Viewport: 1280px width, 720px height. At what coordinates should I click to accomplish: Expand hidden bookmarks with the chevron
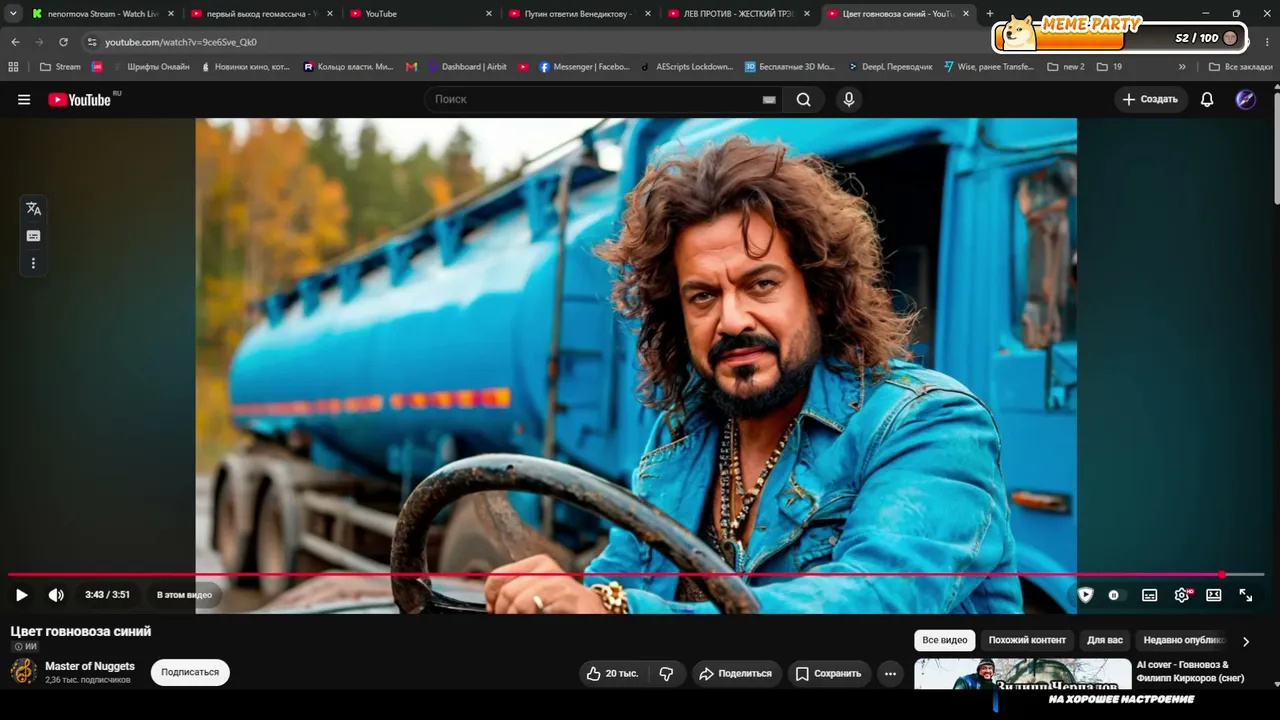1182,67
